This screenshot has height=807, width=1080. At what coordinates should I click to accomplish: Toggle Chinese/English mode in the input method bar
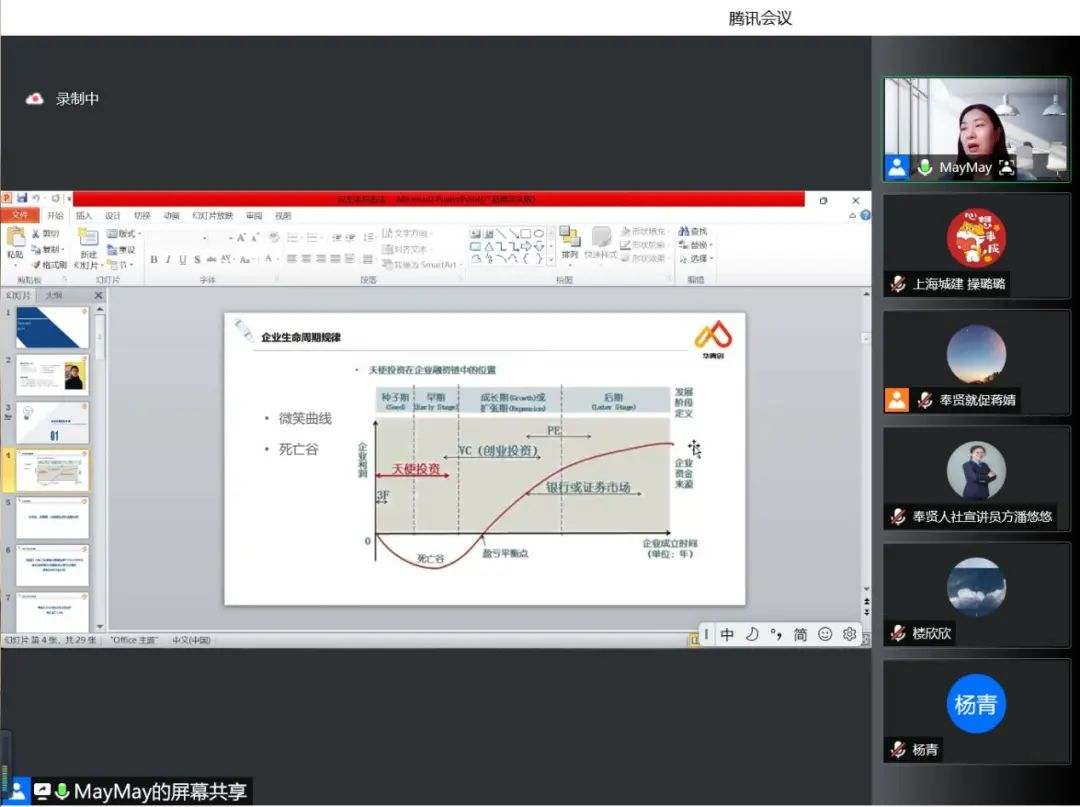tap(727, 633)
